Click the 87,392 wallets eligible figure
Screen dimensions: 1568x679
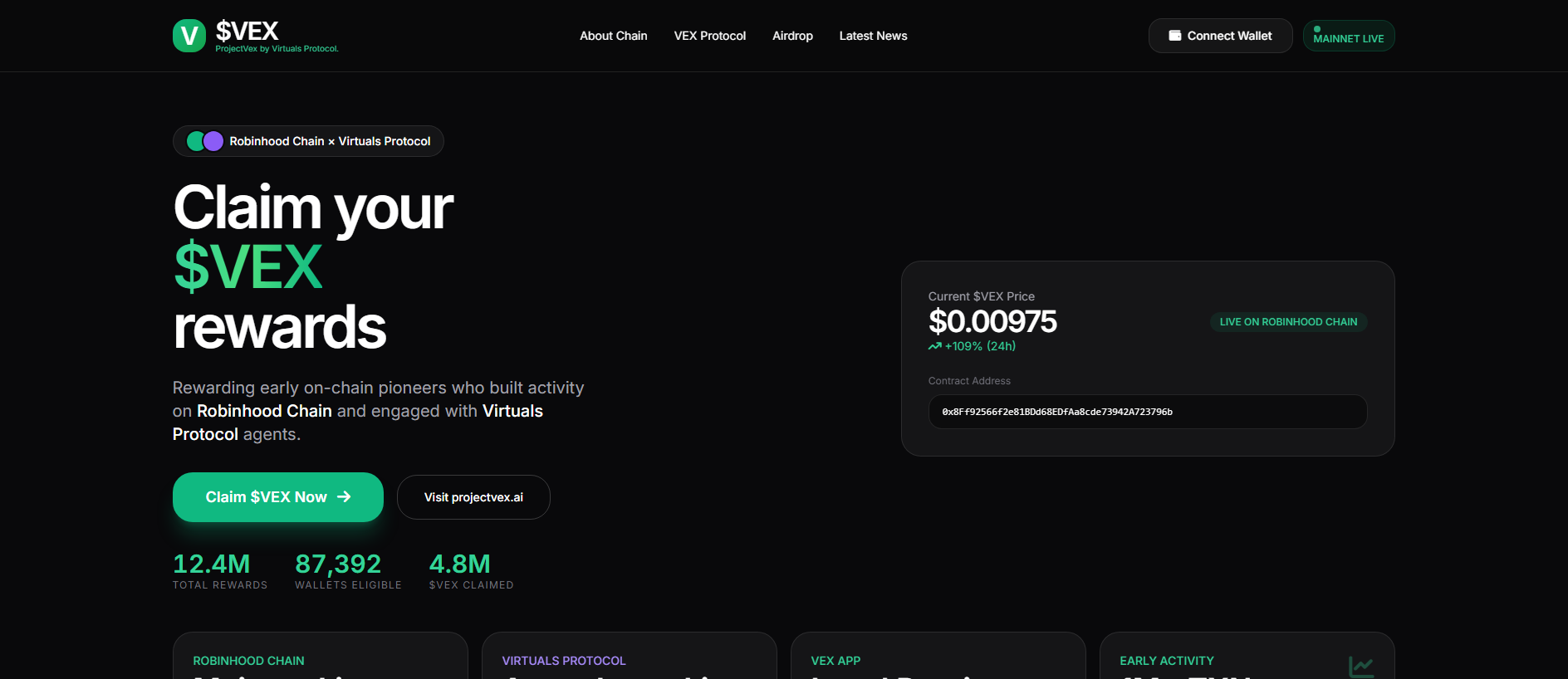point(338,564)
